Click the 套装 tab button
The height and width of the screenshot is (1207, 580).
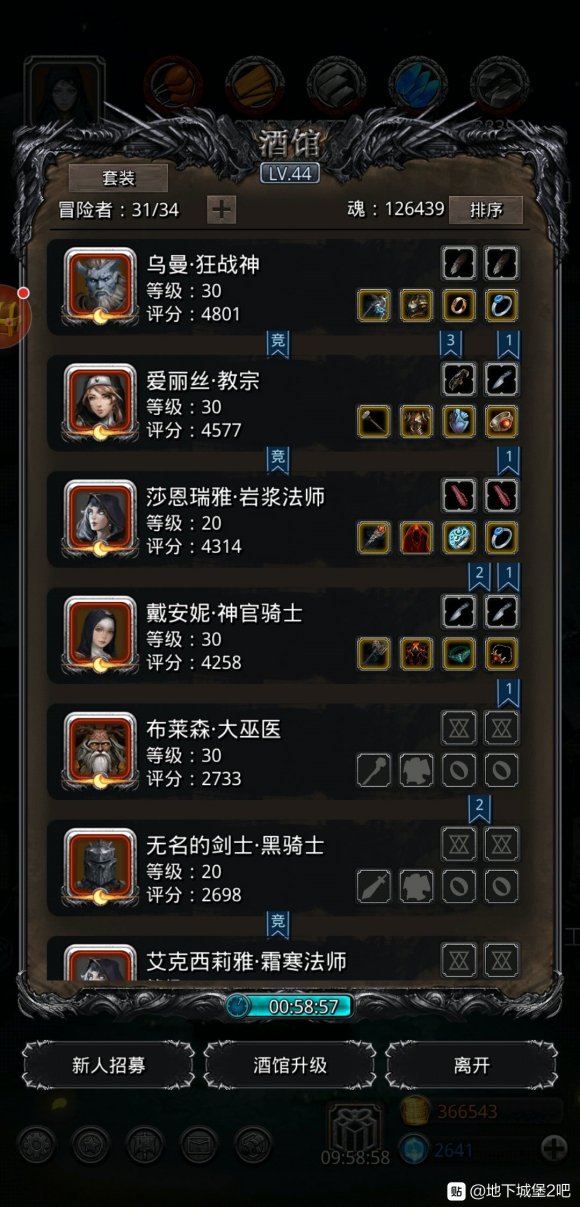pyautogui.click(x=118, y=178)
